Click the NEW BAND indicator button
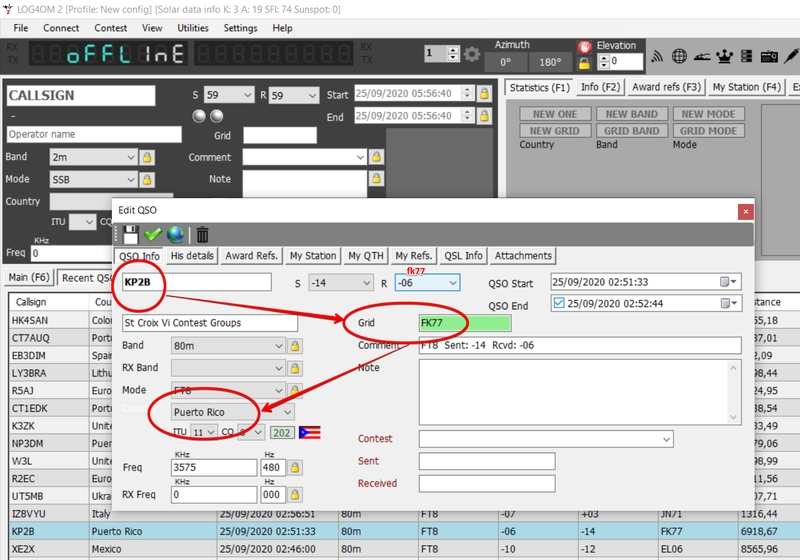The height and width of the screenshot is (560, 800). (x=632, y=114)
